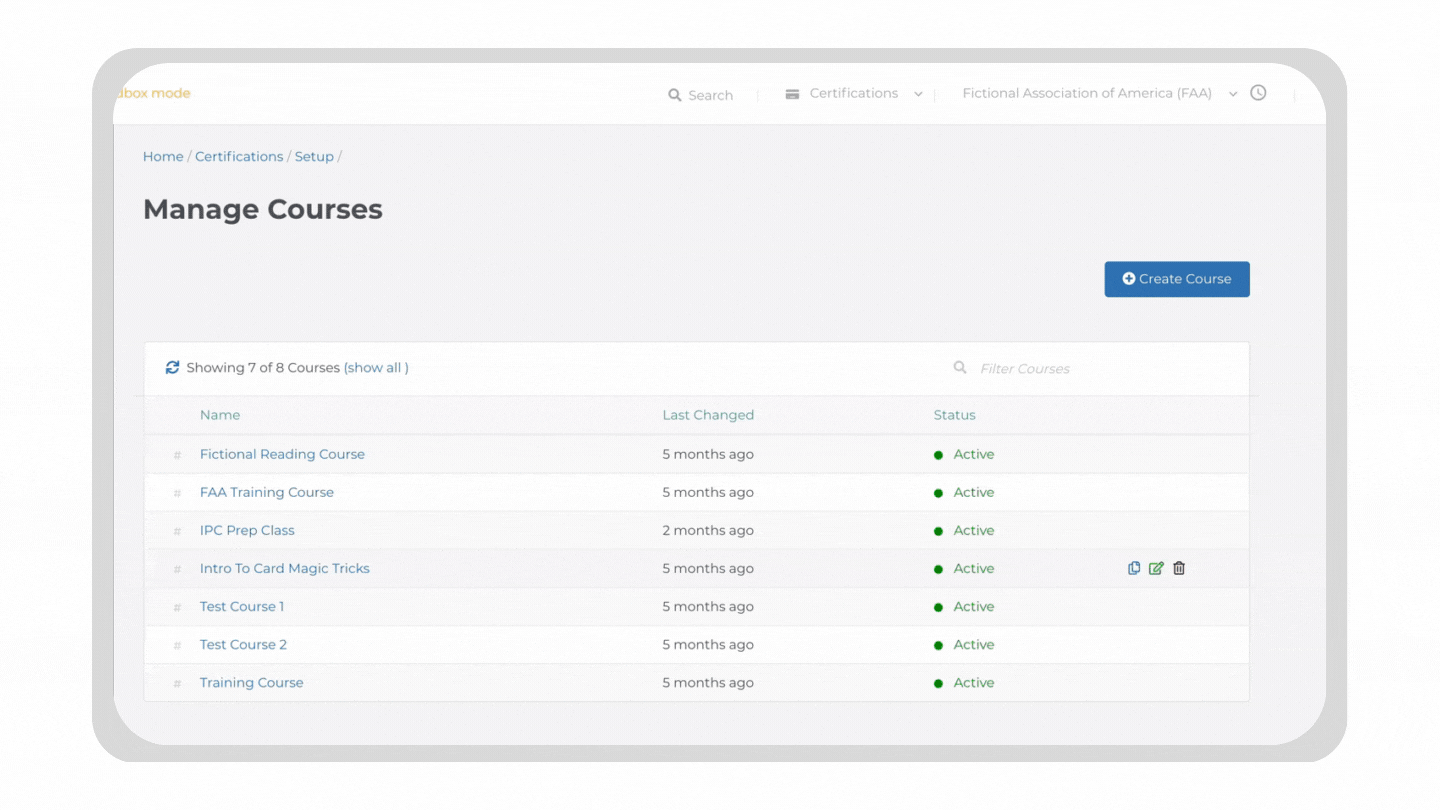1440x810 pixels.
Task: Click '5 months ago' in Test Course 2 row
Action: pos(708,644)
